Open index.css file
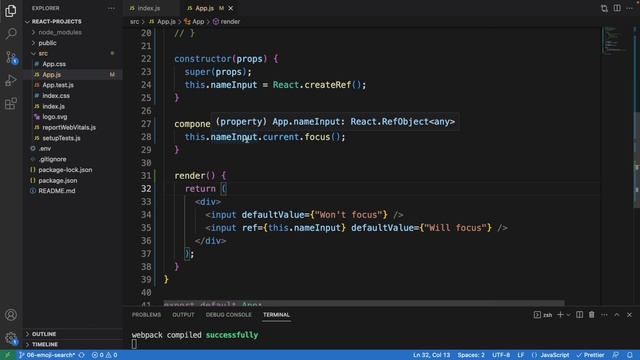640x360 pixels. pyautogui.click(x=56, y=96)
